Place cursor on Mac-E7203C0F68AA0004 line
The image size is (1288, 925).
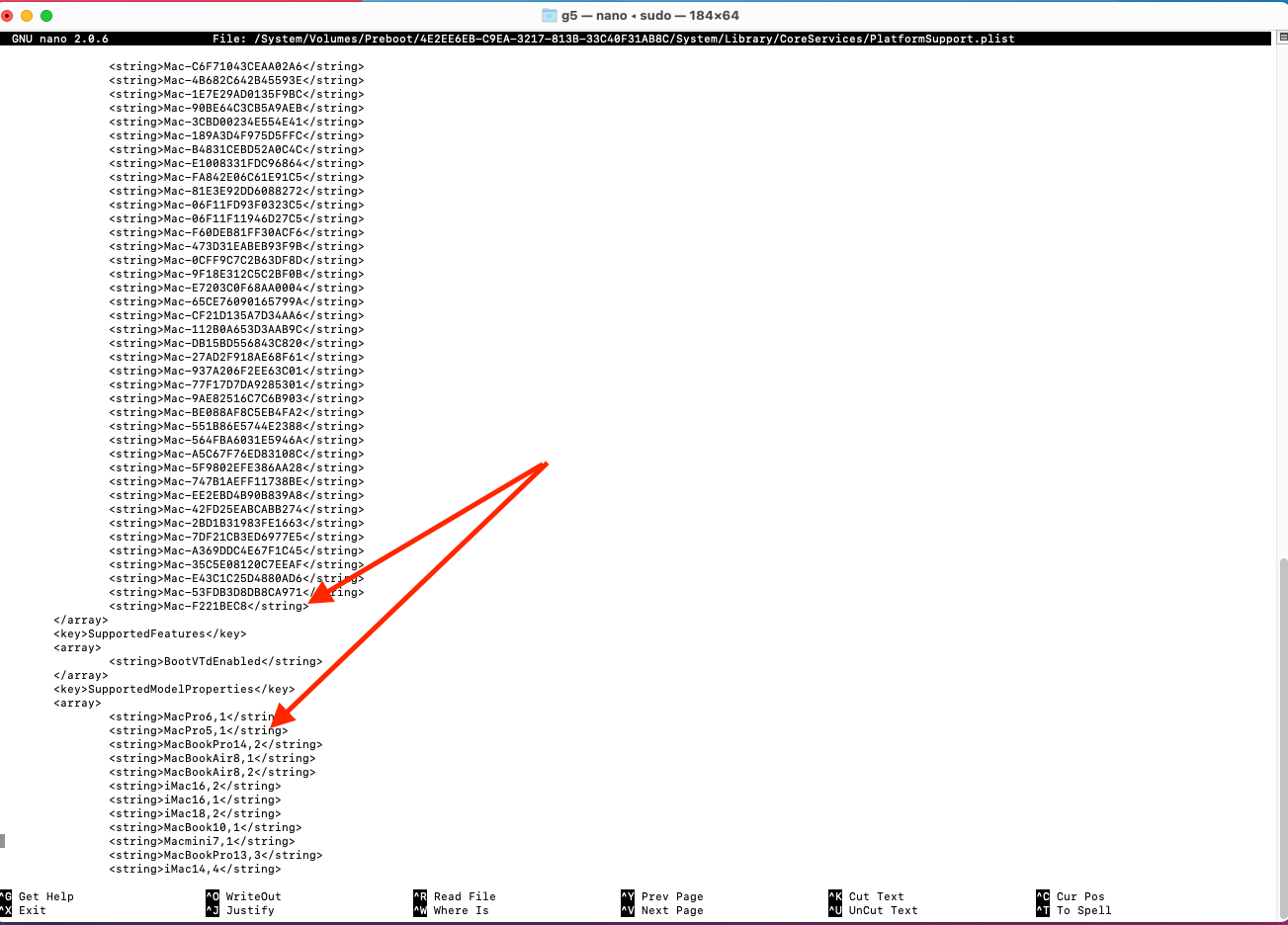tap(236, 288)
